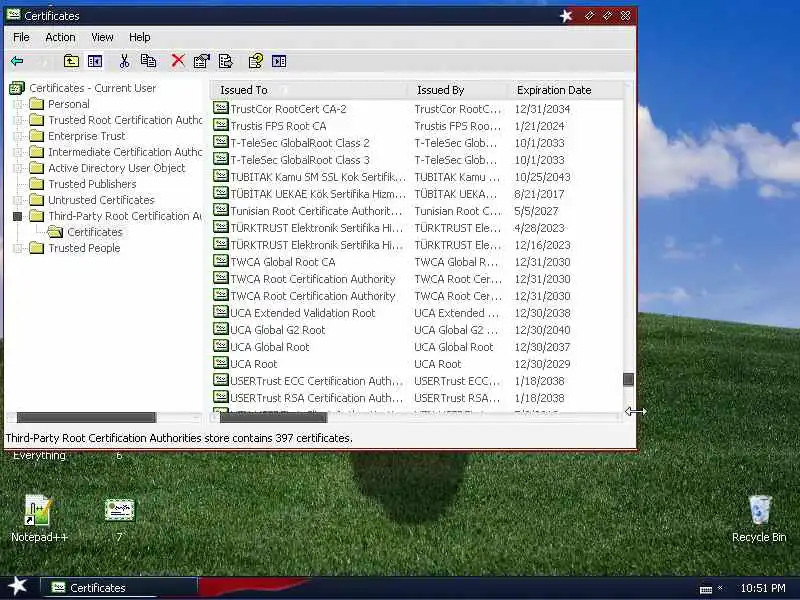Viewport: 800px width, 600px height.
Task: Click the keyboard icon in system tray
Action: [706, 589]
